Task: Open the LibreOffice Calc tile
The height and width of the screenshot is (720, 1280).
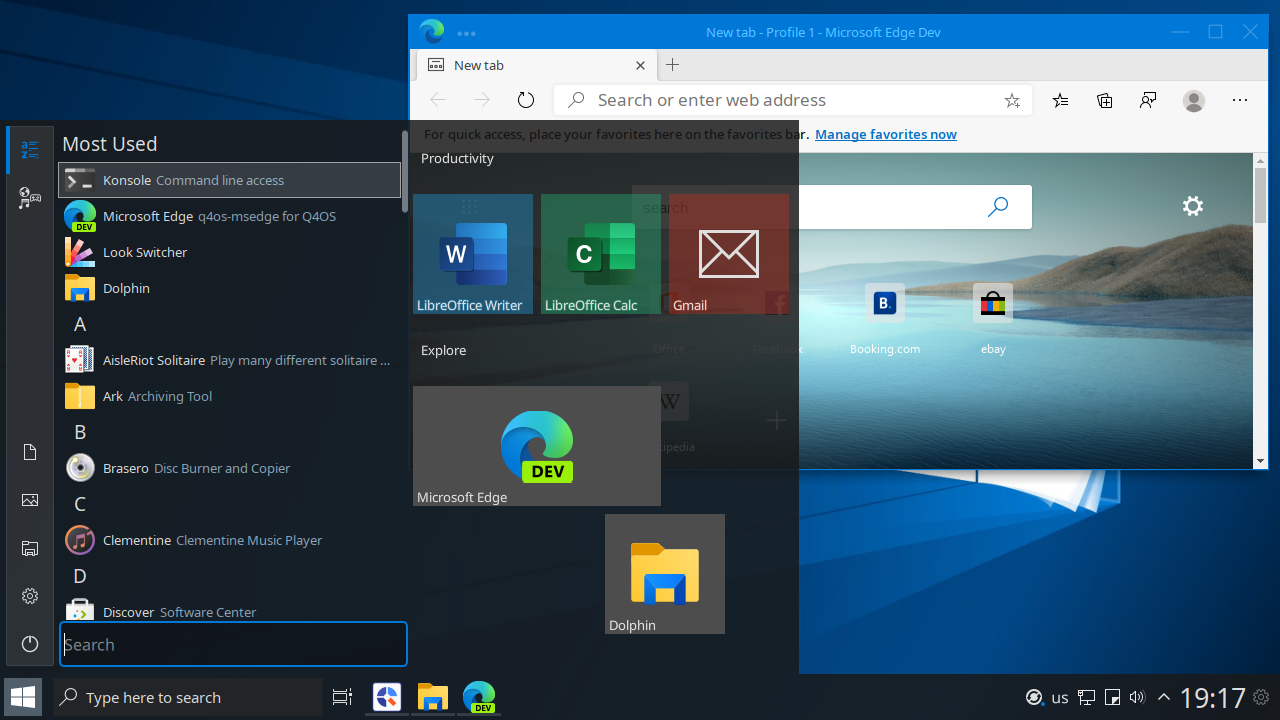Action: tap(601, 254)
